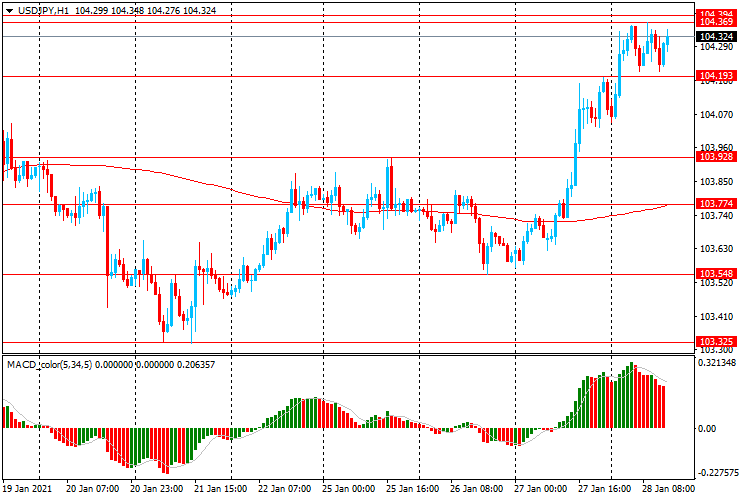Click the 104.290 price scale value
The image size is (740, 500).
pyautogui.click(x=716, y=47)
